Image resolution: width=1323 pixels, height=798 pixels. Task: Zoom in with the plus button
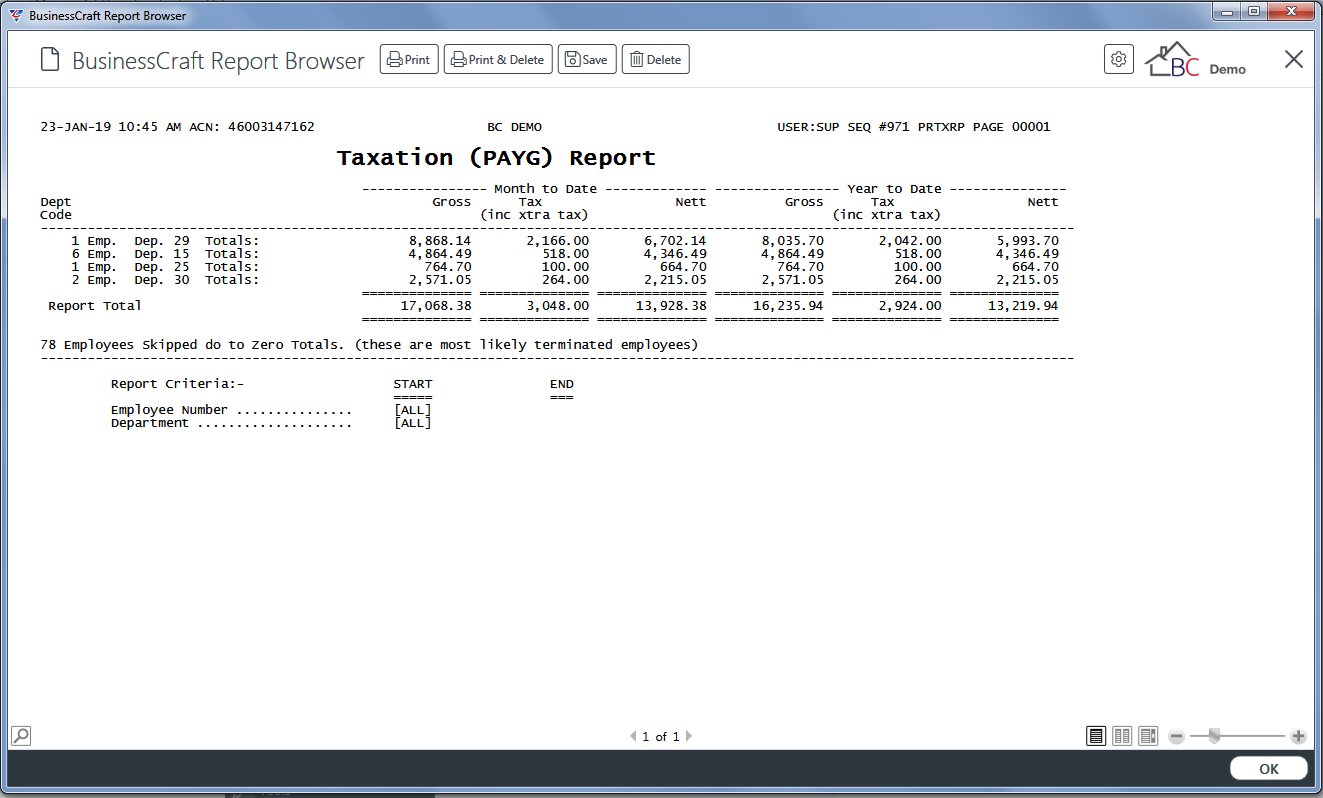point(1298,737)
